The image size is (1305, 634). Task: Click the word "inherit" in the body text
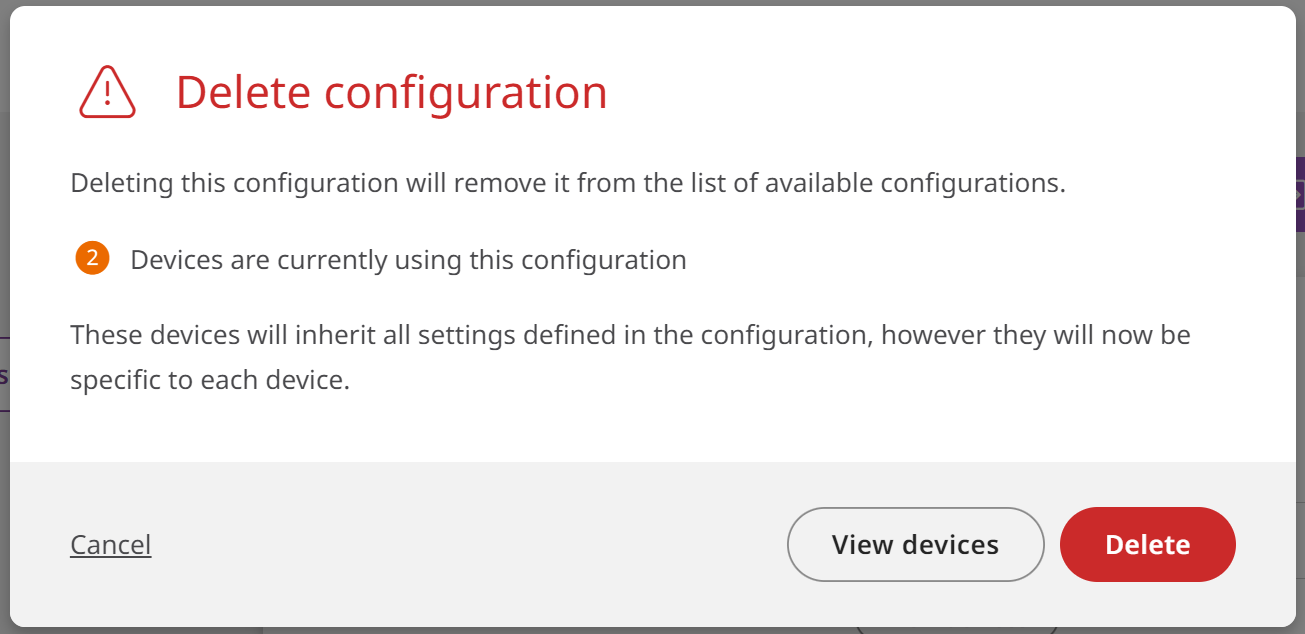click(334, 334)
